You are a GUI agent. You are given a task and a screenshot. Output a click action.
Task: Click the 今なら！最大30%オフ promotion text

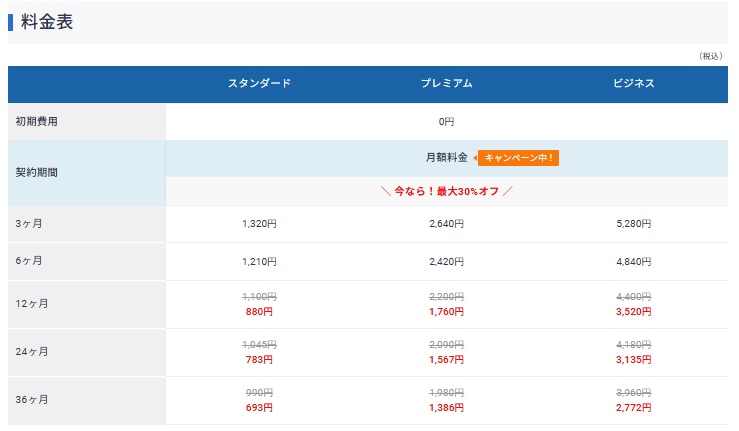tap(446, 191)
